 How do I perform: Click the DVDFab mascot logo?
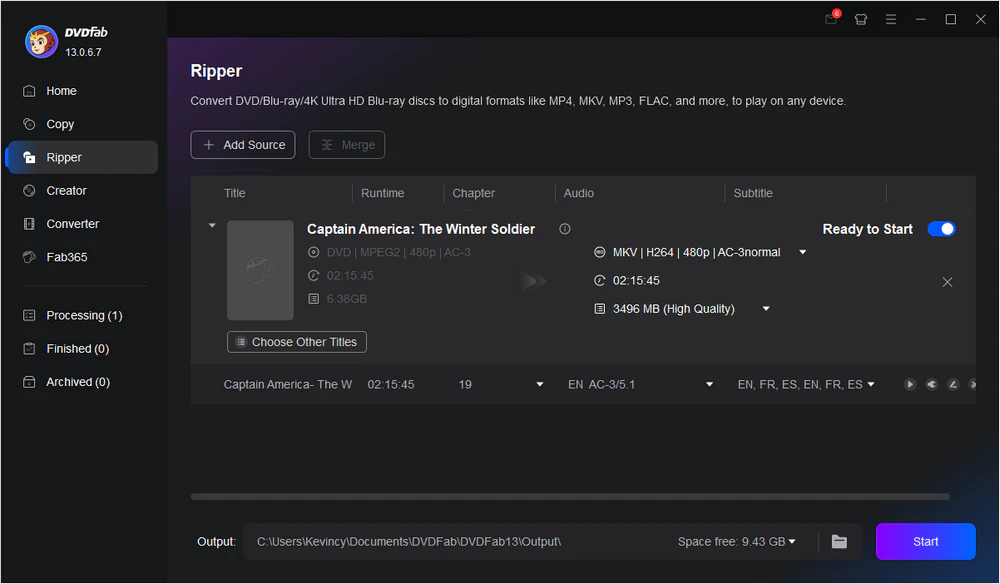coord(41,42)
